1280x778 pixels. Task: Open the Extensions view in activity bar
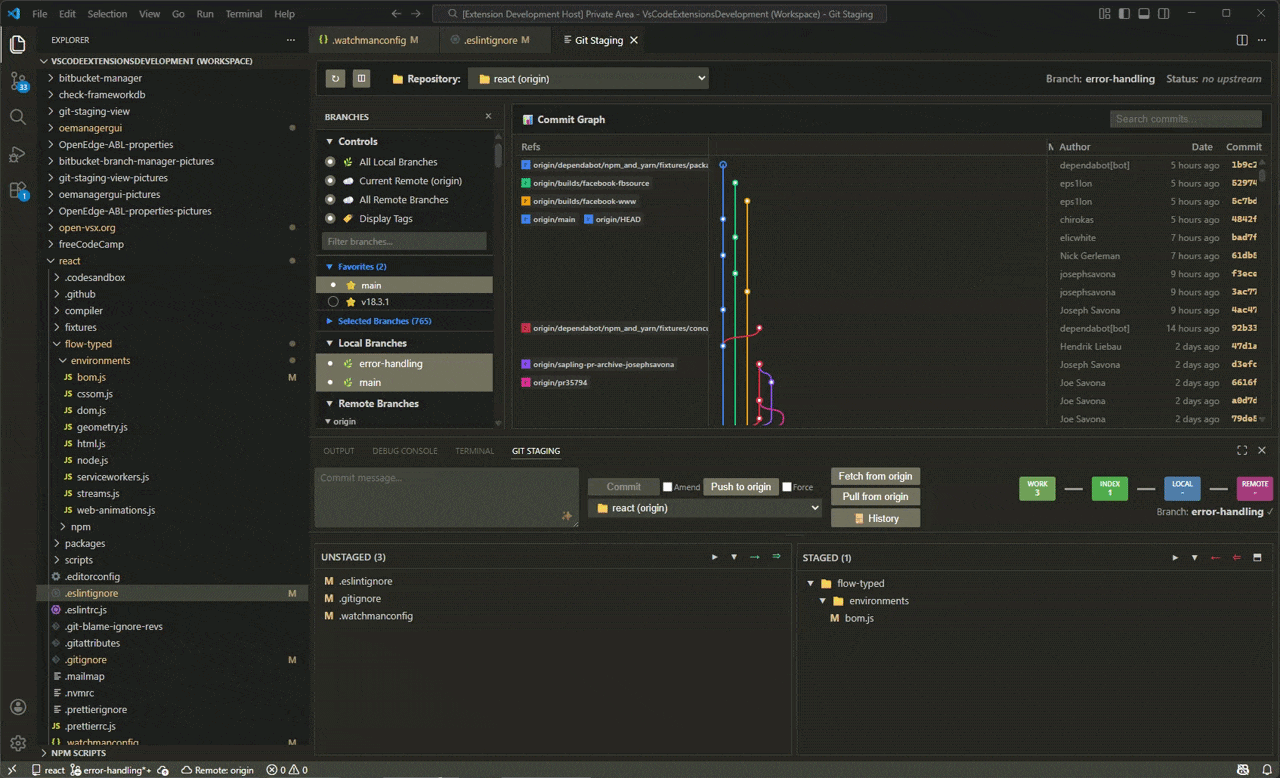coord(17,190)
